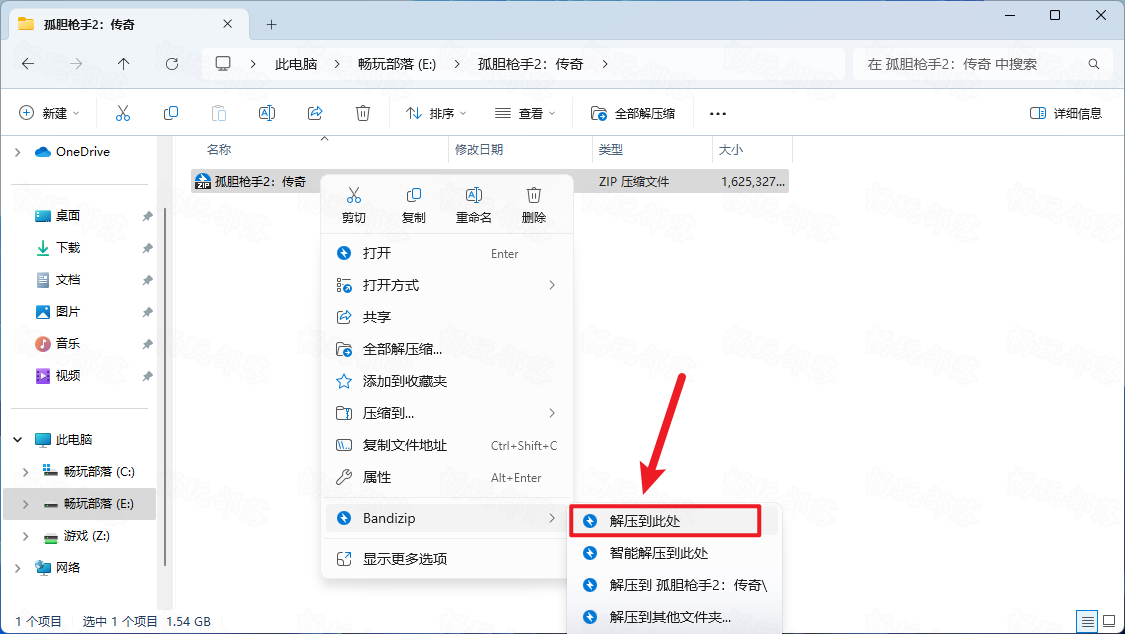
Task: Click the Share icon in toolbar
Action: [315, 113]
